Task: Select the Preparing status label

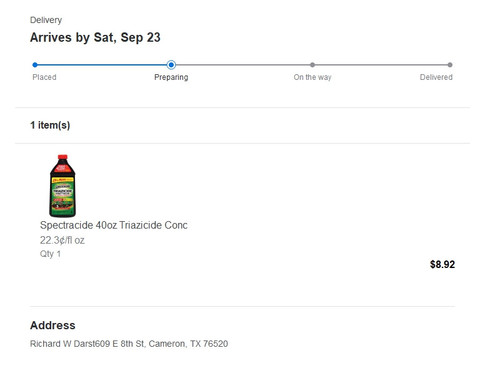Action: [171, 77]
